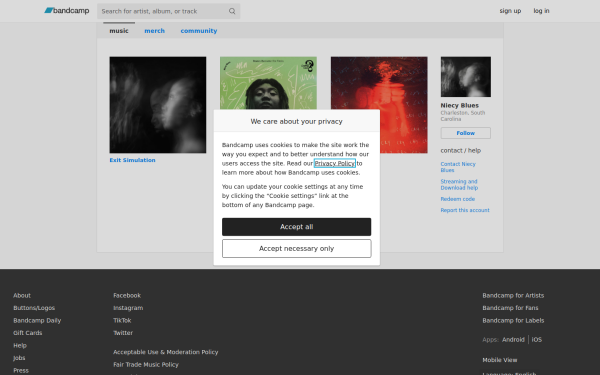Open Streaming and Download help

click(x=459, y=184)
